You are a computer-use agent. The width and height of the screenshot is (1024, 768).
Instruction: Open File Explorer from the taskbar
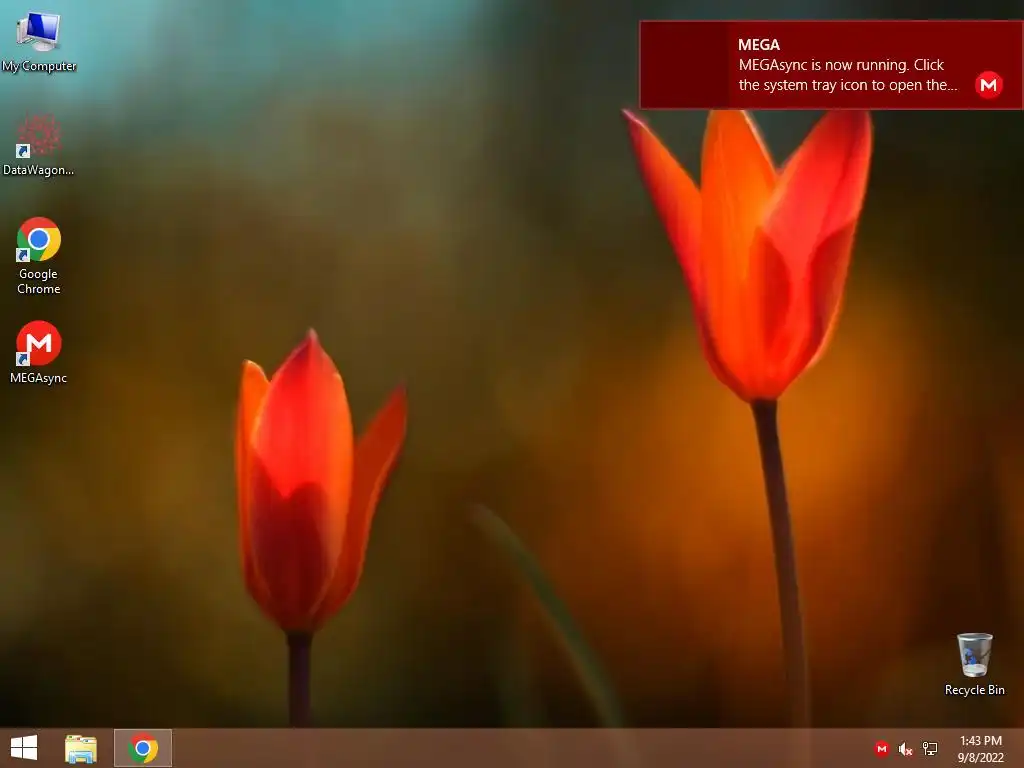81,748
